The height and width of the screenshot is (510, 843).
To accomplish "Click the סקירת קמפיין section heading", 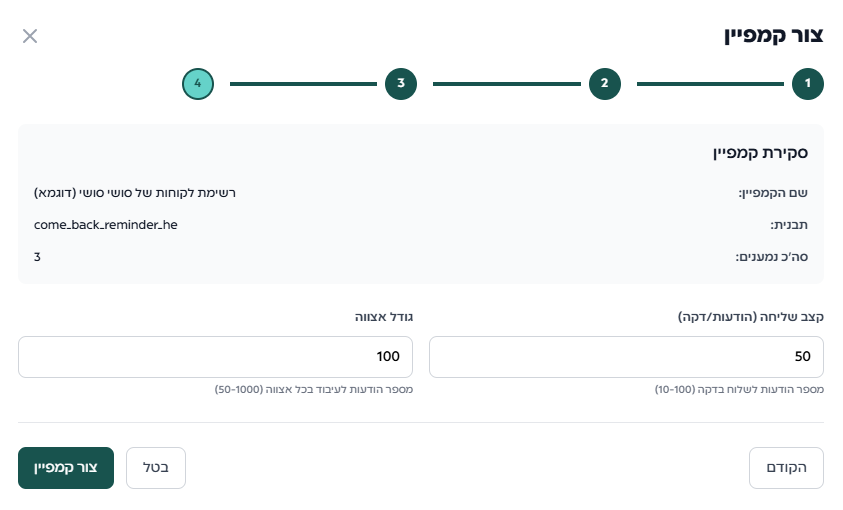I will (x=760, y=153).
